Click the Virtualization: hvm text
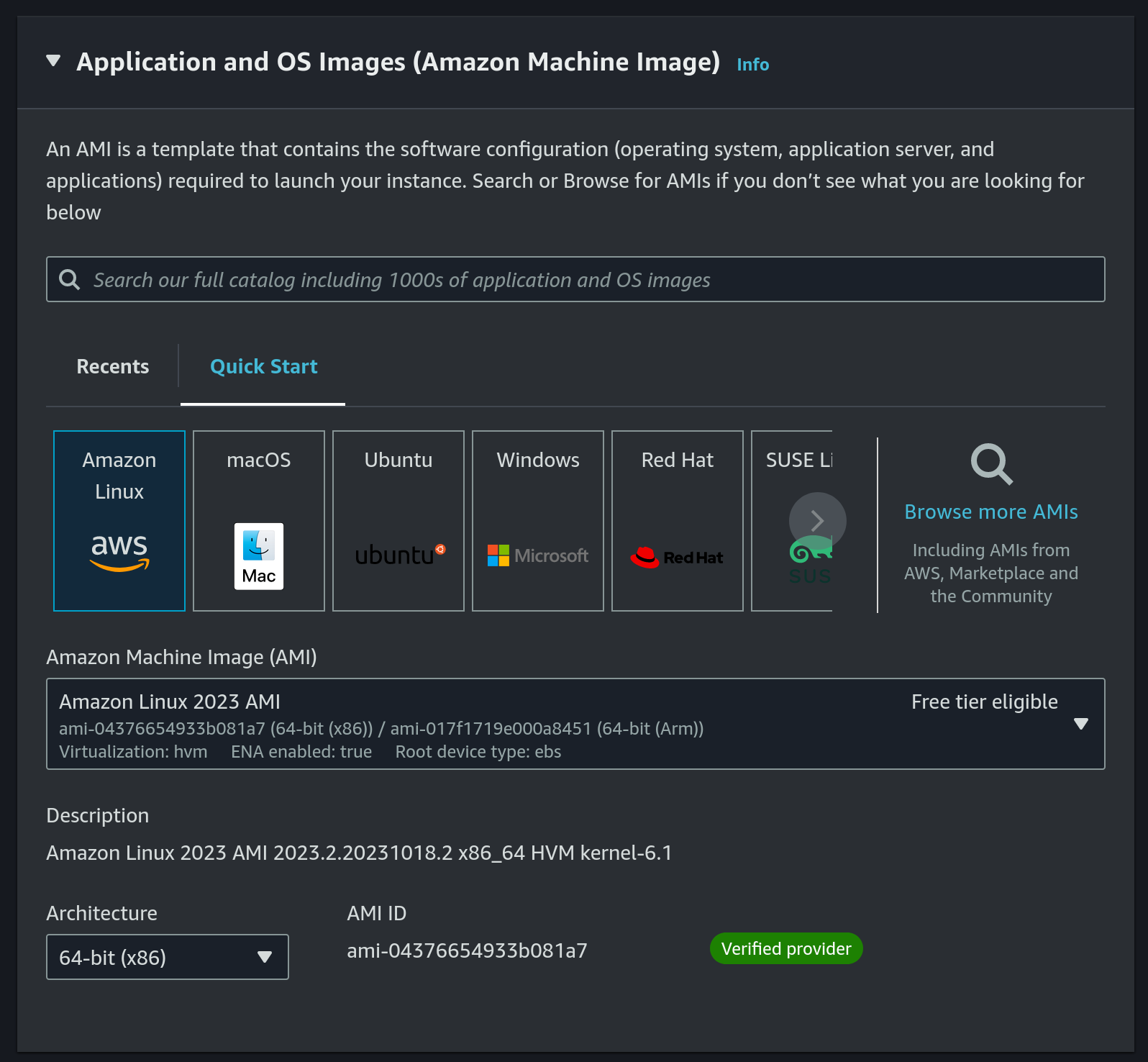Viewport: 1148px width, 1062px height. (133, 752)
